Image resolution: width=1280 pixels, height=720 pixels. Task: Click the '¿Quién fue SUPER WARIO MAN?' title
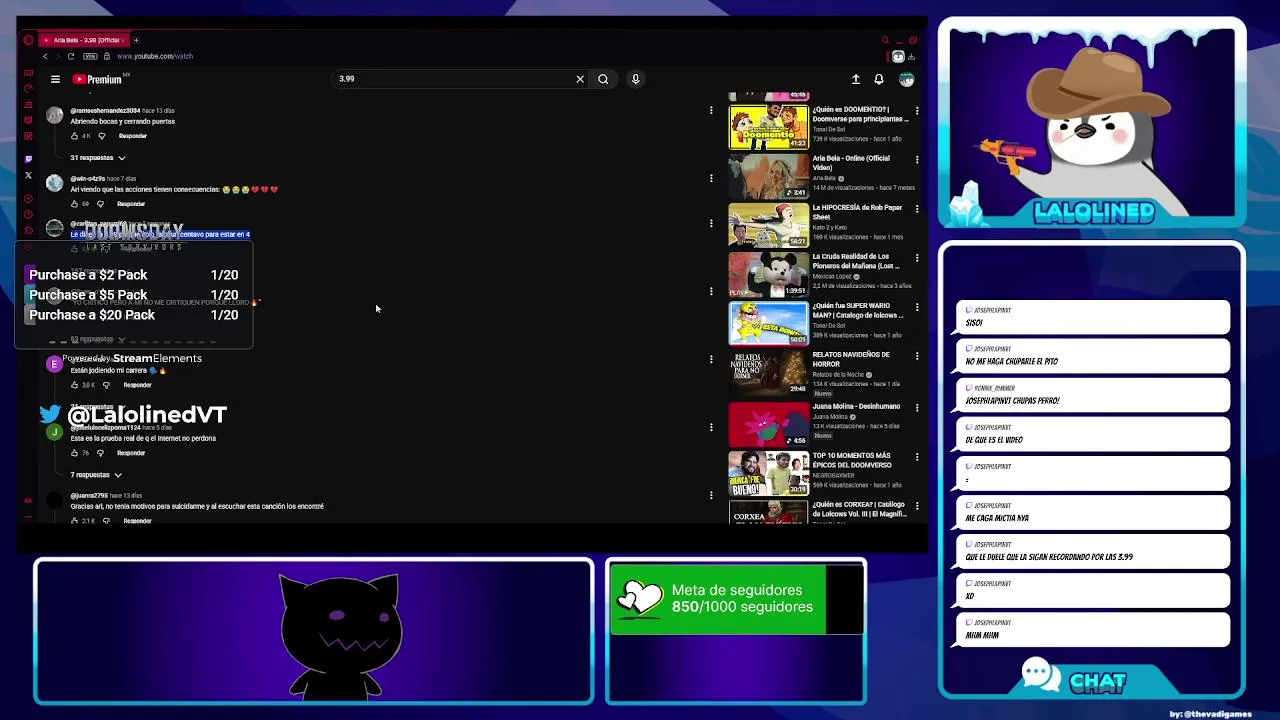(858, 310)
